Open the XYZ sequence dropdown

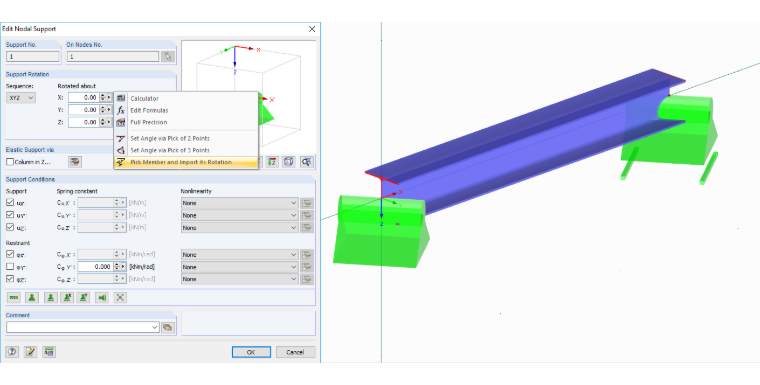pos(21,97)
